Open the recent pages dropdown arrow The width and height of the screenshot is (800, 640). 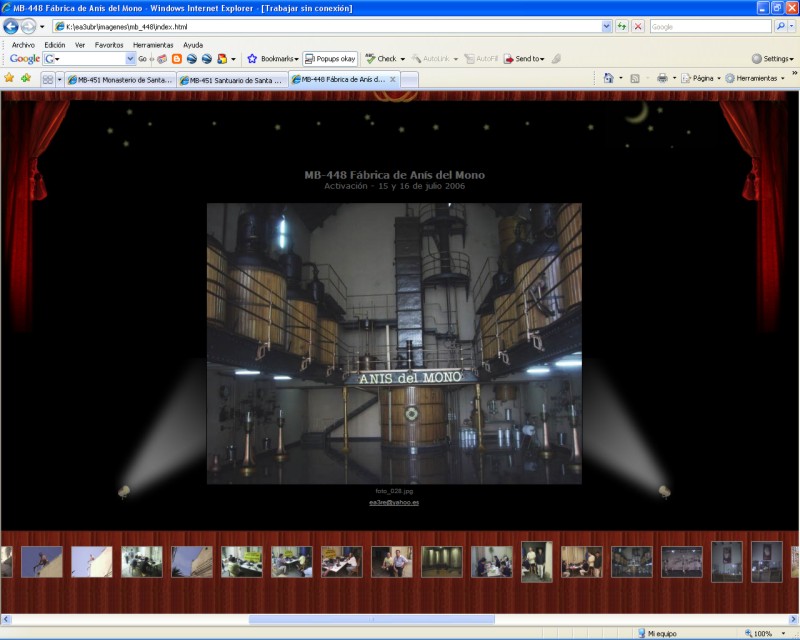tap(42, 27)
